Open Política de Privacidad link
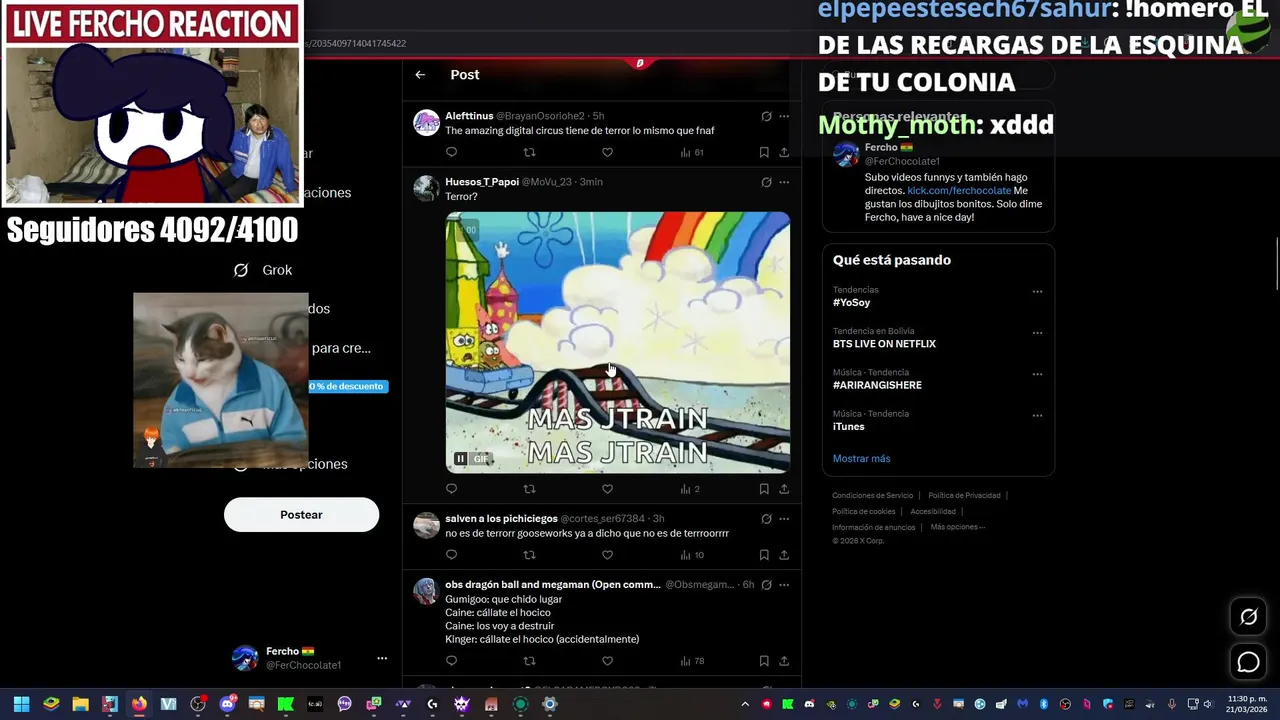Viewport: 1280px width, 720px height. pyautogui.click(x=964, y=496)
